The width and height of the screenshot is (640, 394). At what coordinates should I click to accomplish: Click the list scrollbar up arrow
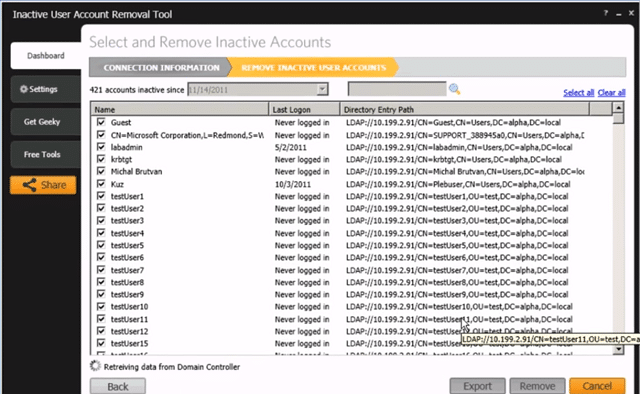tap(618, 108)
